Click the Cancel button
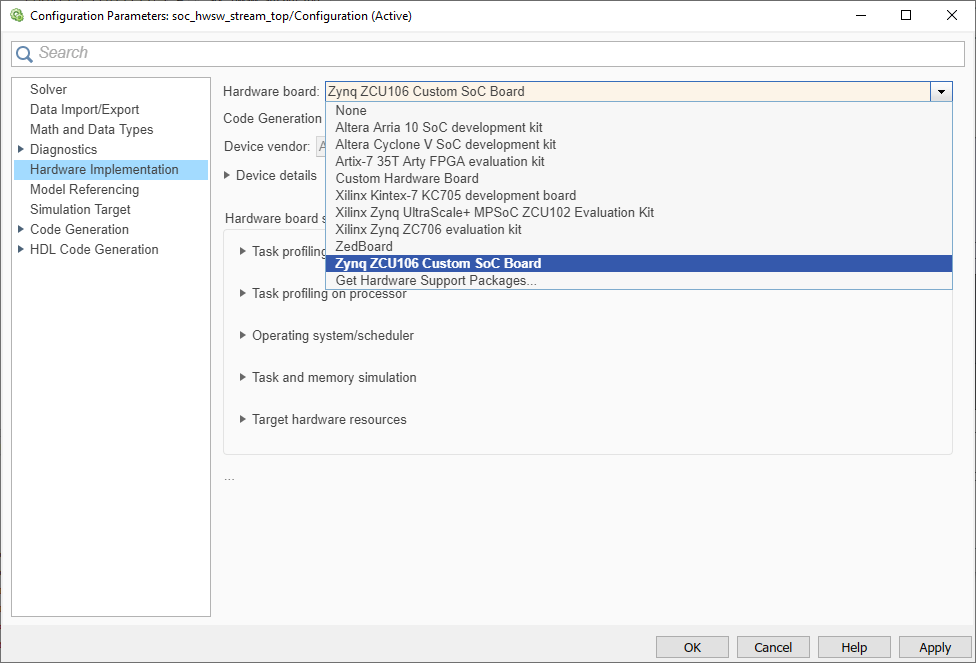Image resolution: width=976 pixels, height=663 pixels. 773,647
